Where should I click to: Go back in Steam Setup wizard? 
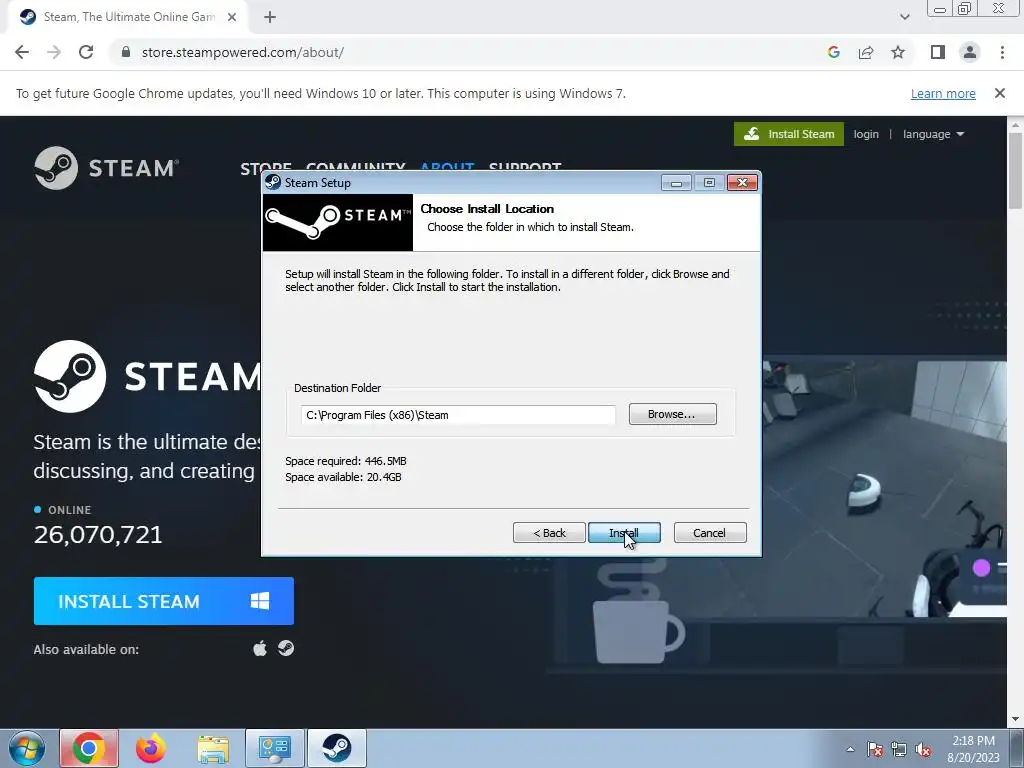(x=549, y=533)
